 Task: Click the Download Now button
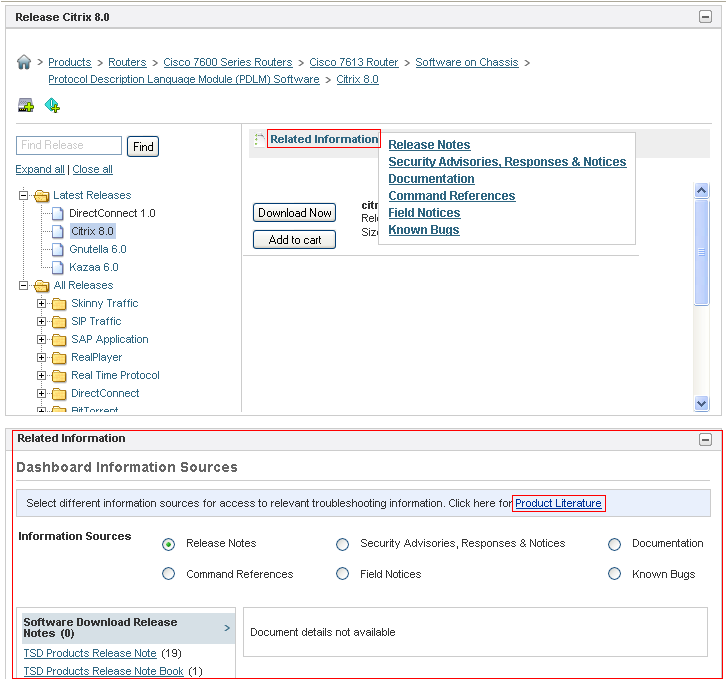(x=294, y=213)
